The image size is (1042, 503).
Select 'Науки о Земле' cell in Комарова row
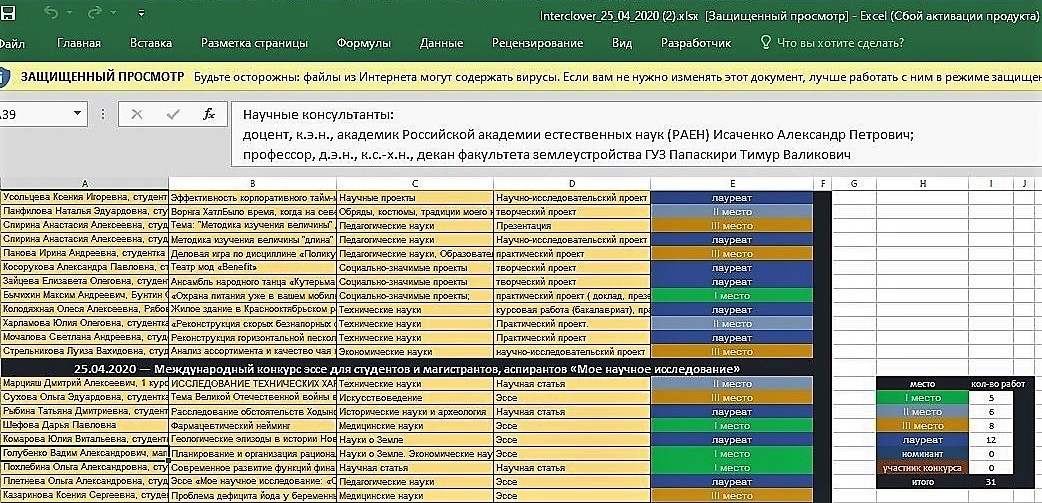[415, 439]
